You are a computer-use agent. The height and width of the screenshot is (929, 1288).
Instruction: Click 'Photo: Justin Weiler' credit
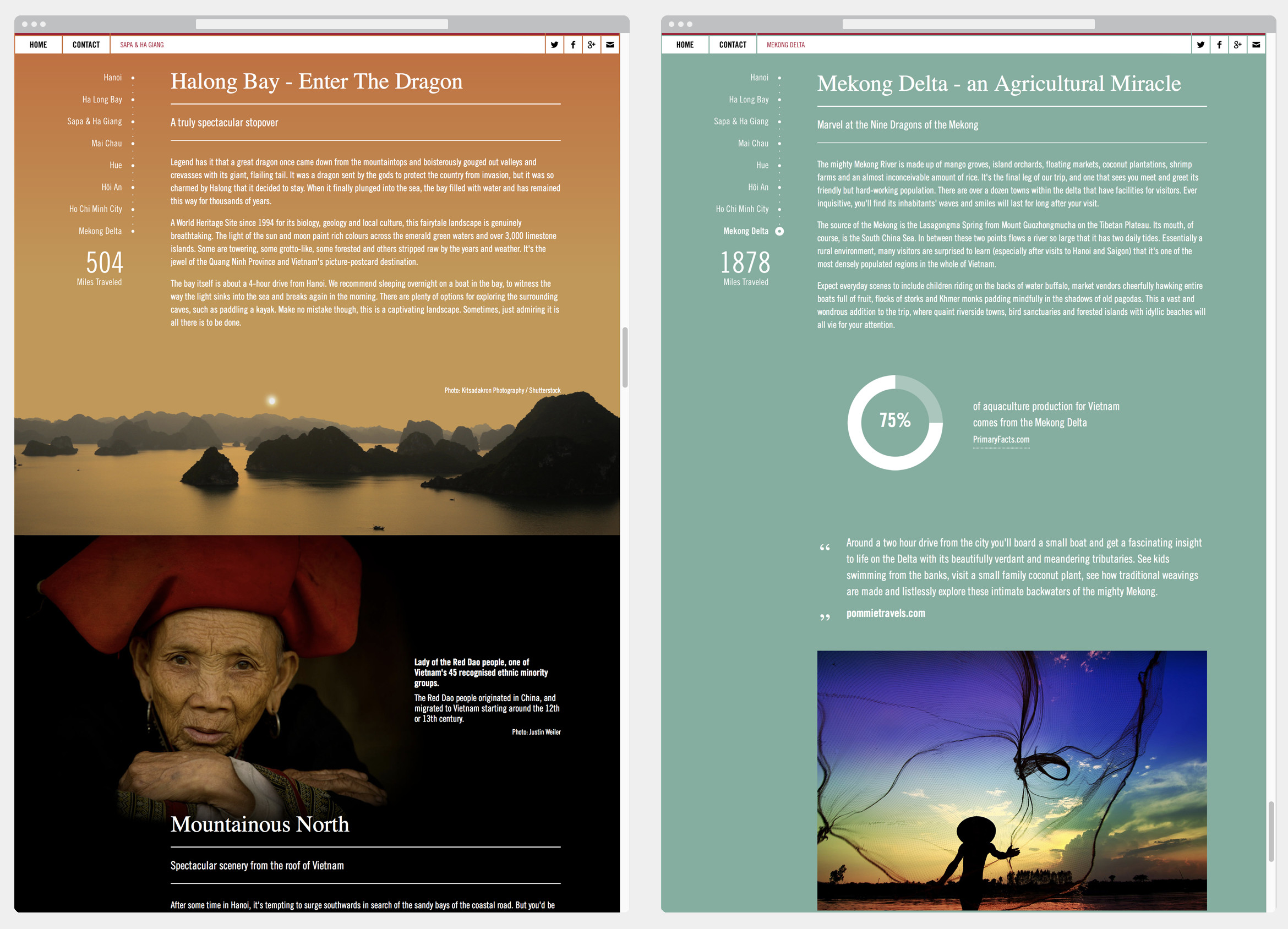536,732
